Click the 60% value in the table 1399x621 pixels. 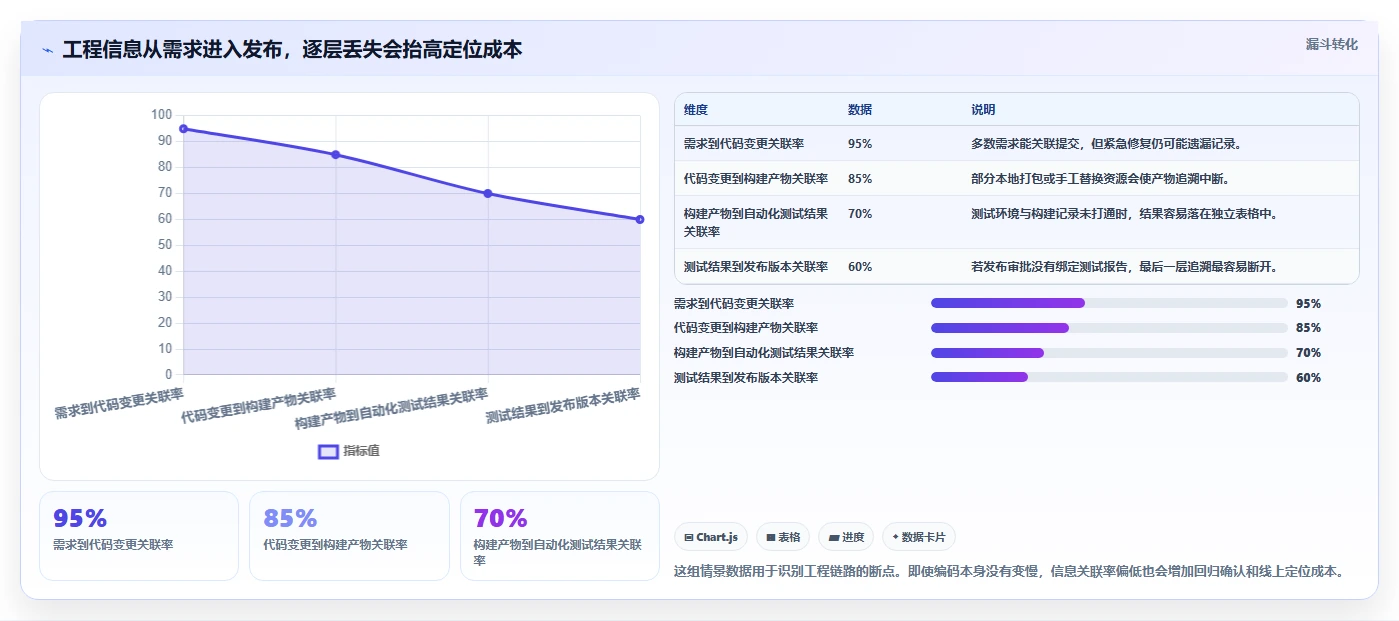(860, 267)
